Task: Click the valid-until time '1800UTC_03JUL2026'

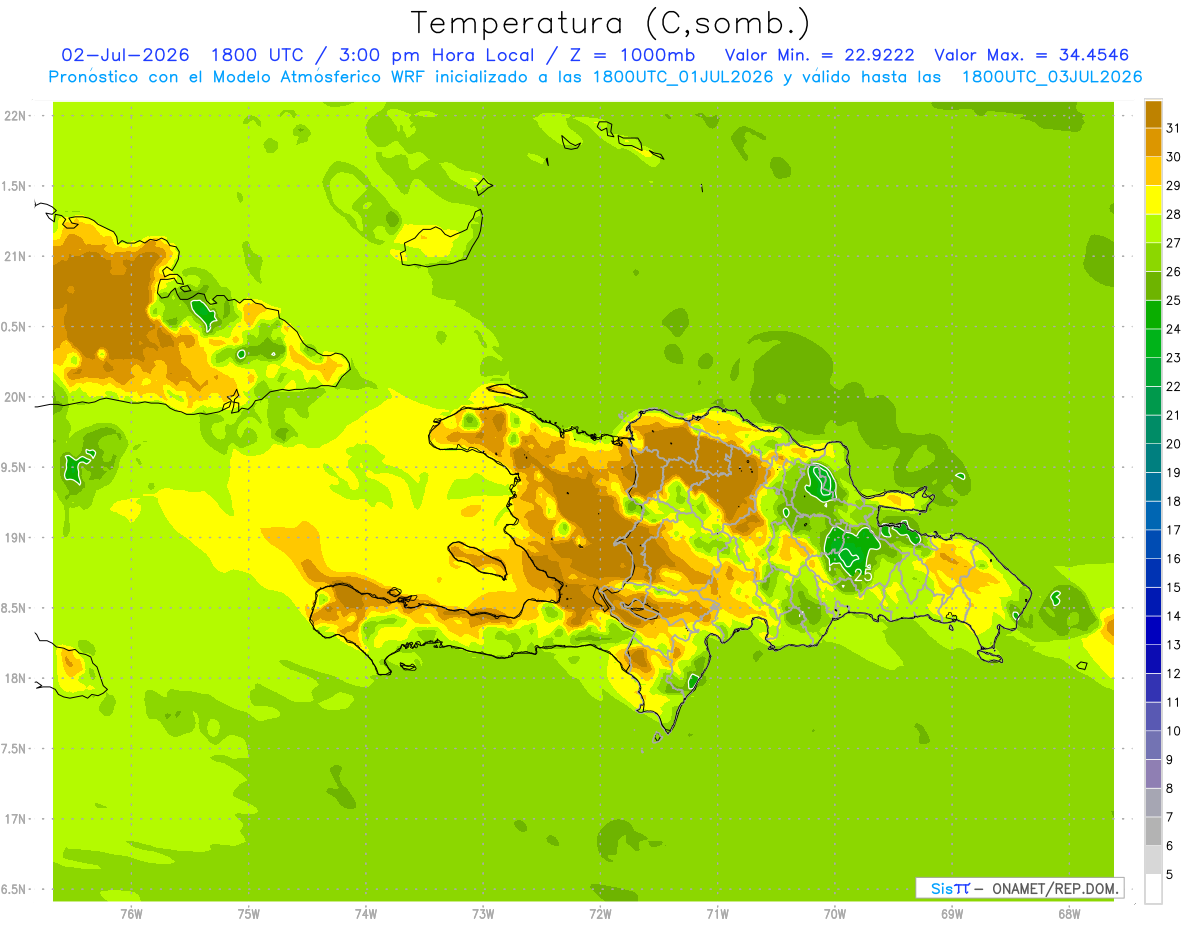Action: click(1051, 77)
